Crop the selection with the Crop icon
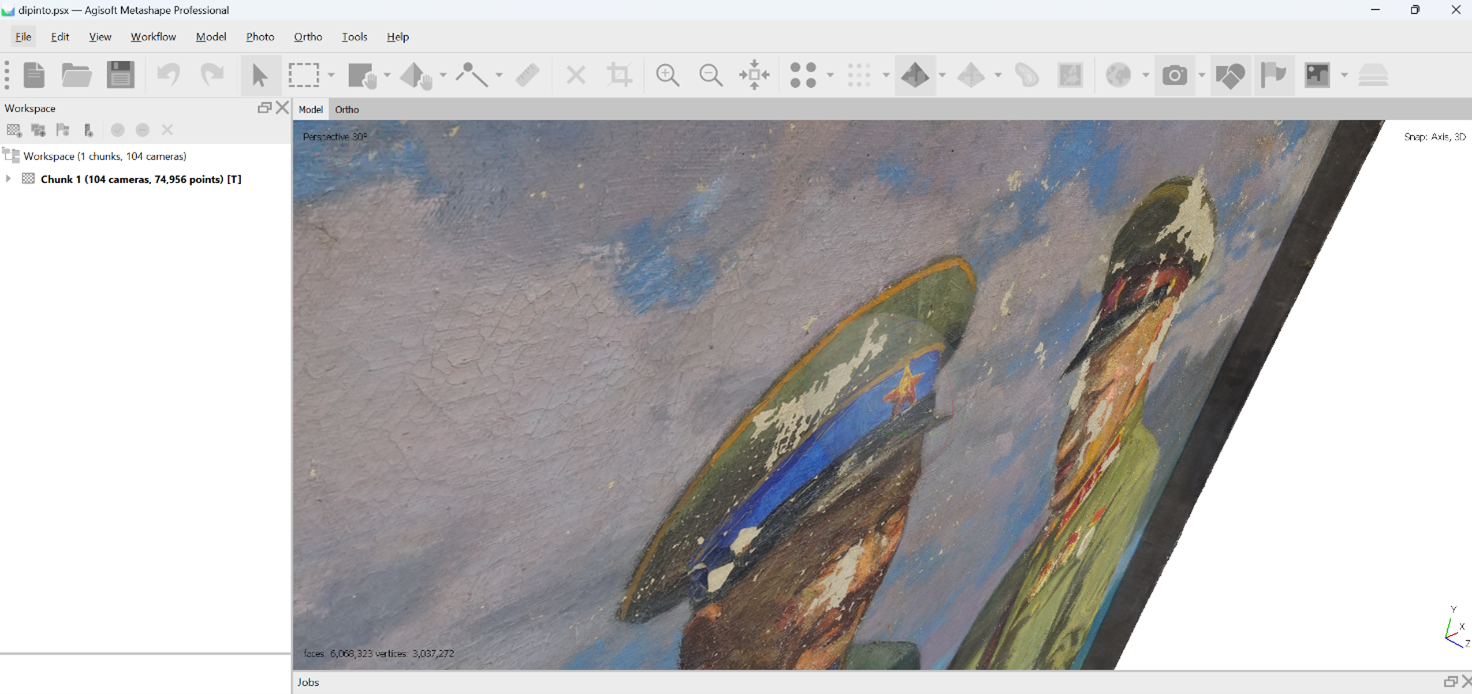This screenshot has height=694, width=1472. pos(620,75)
